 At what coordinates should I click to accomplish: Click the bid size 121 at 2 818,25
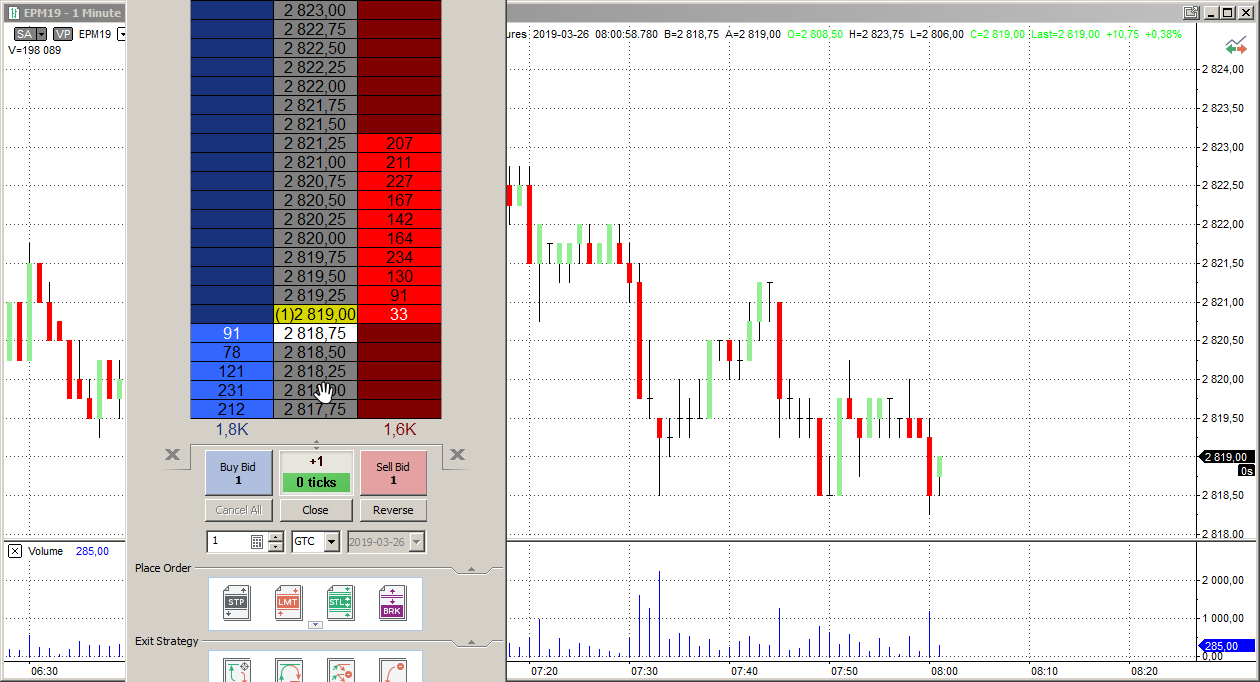coord(232,371)
